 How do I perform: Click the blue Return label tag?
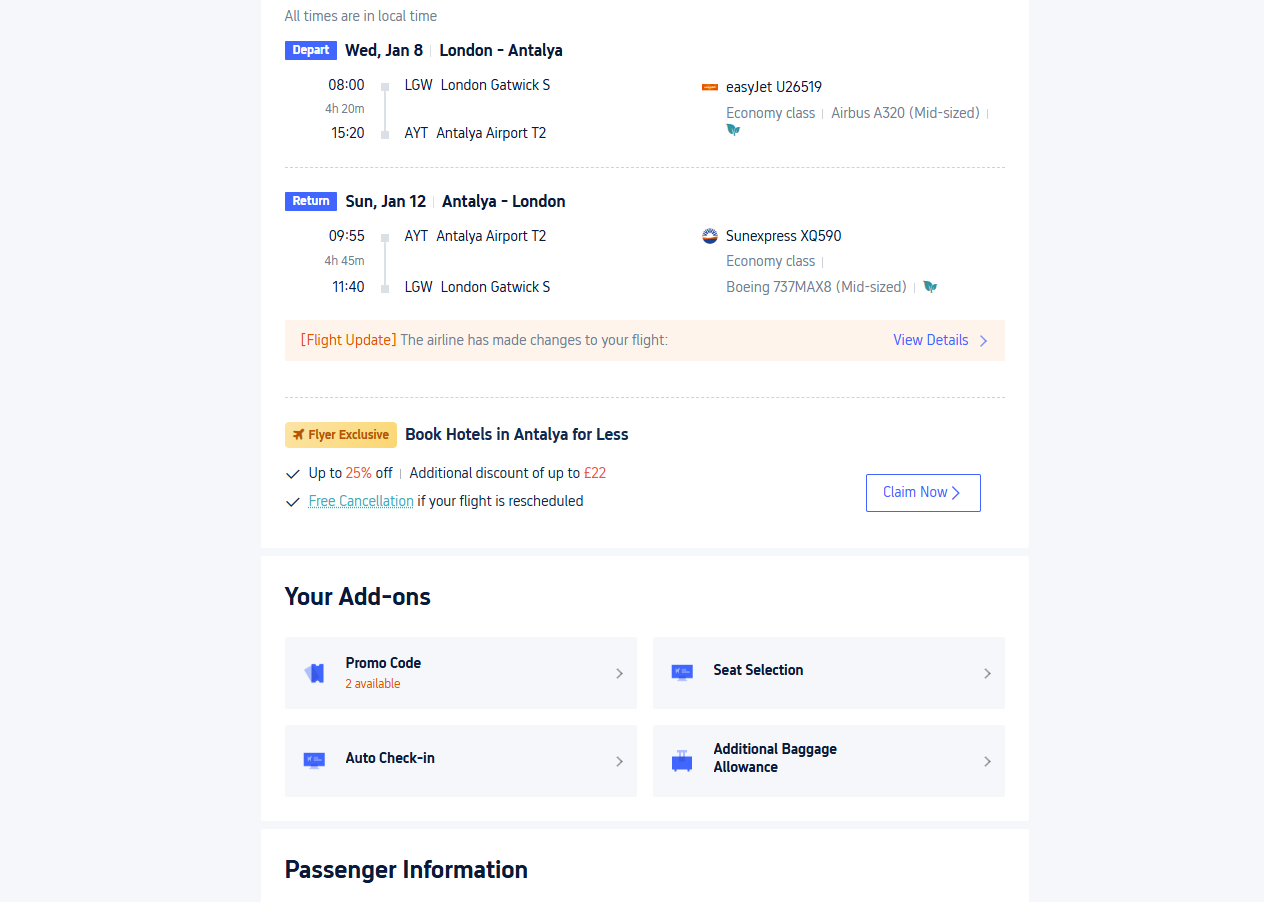click(311, 201)
